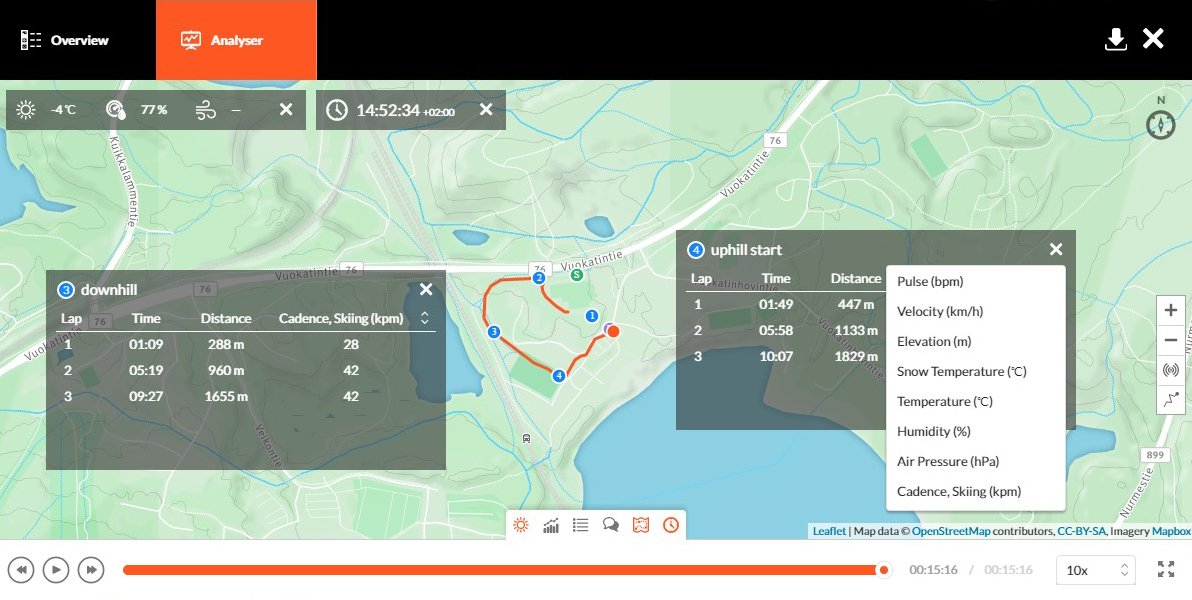
Task: Toggle the route track display icon
Action: (x=1171, y=400)
